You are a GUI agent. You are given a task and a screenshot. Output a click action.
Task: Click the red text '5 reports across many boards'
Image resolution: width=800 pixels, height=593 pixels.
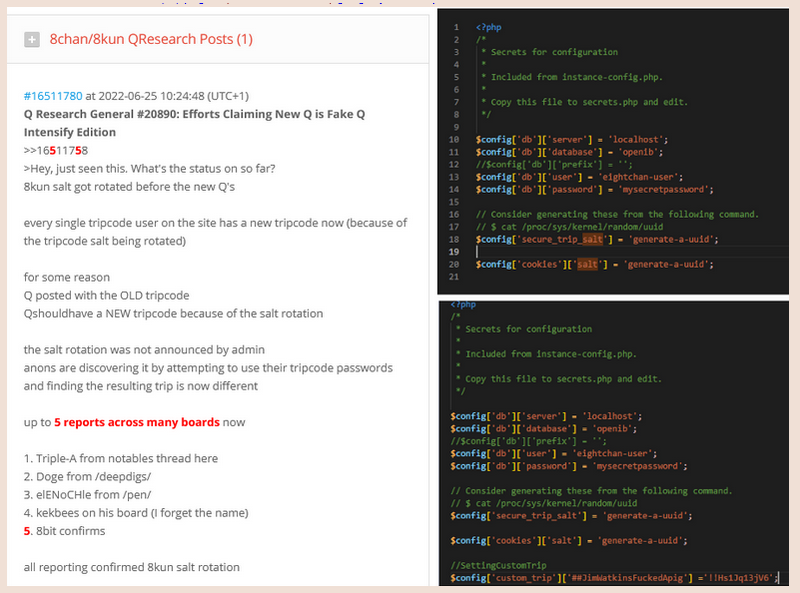point(137,422)
